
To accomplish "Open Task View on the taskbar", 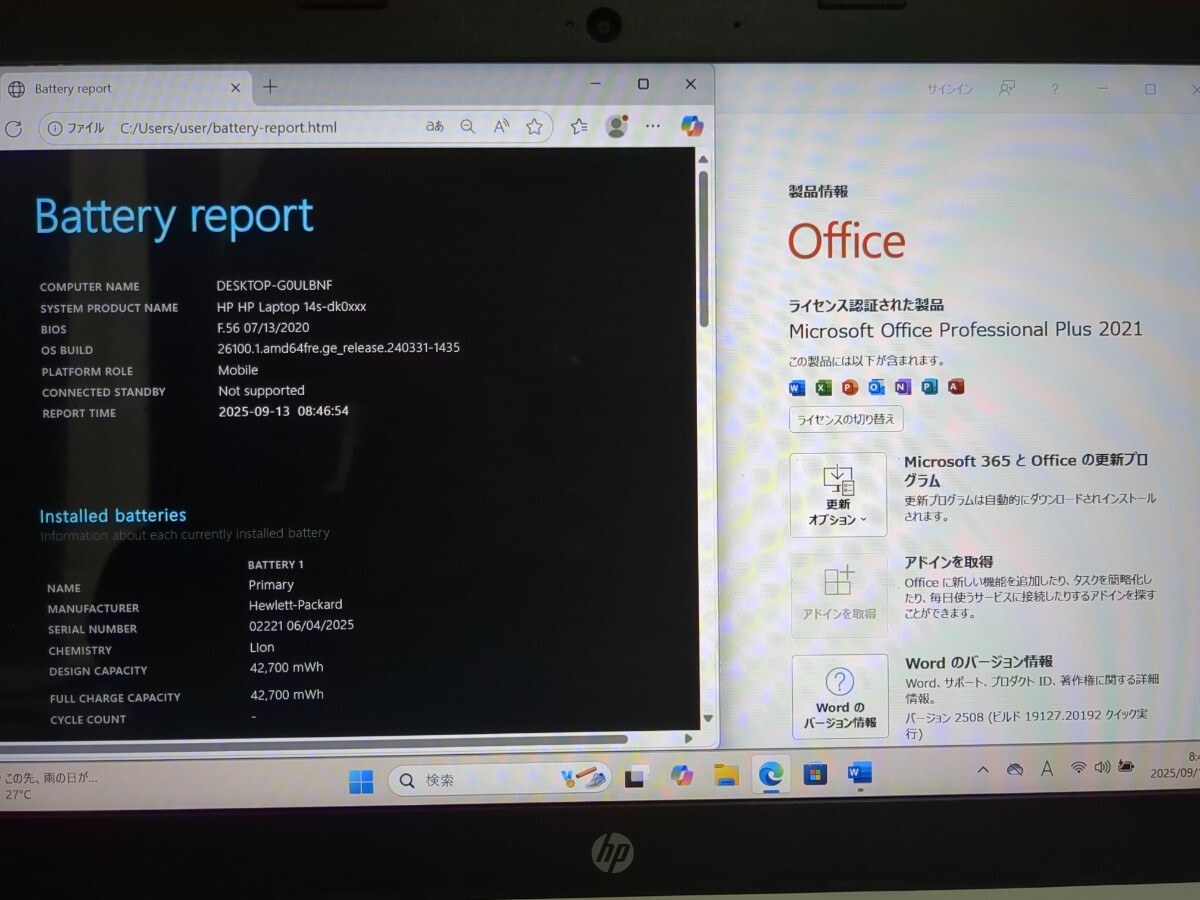I will [x=637, y=776].
